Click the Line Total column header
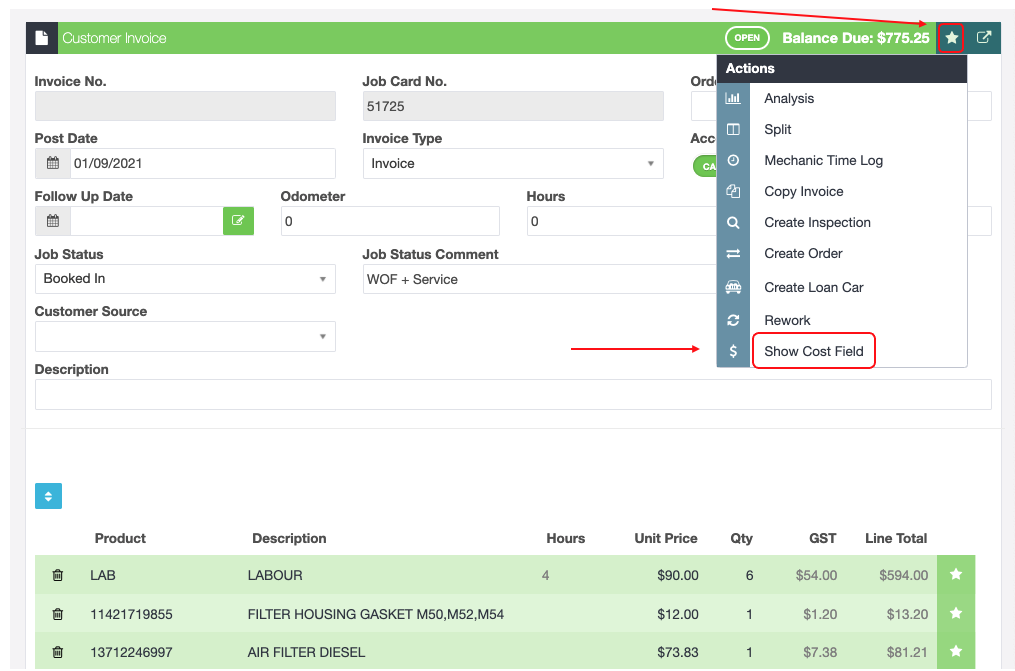Screen dimensions: 1015x671 point(896,538)
